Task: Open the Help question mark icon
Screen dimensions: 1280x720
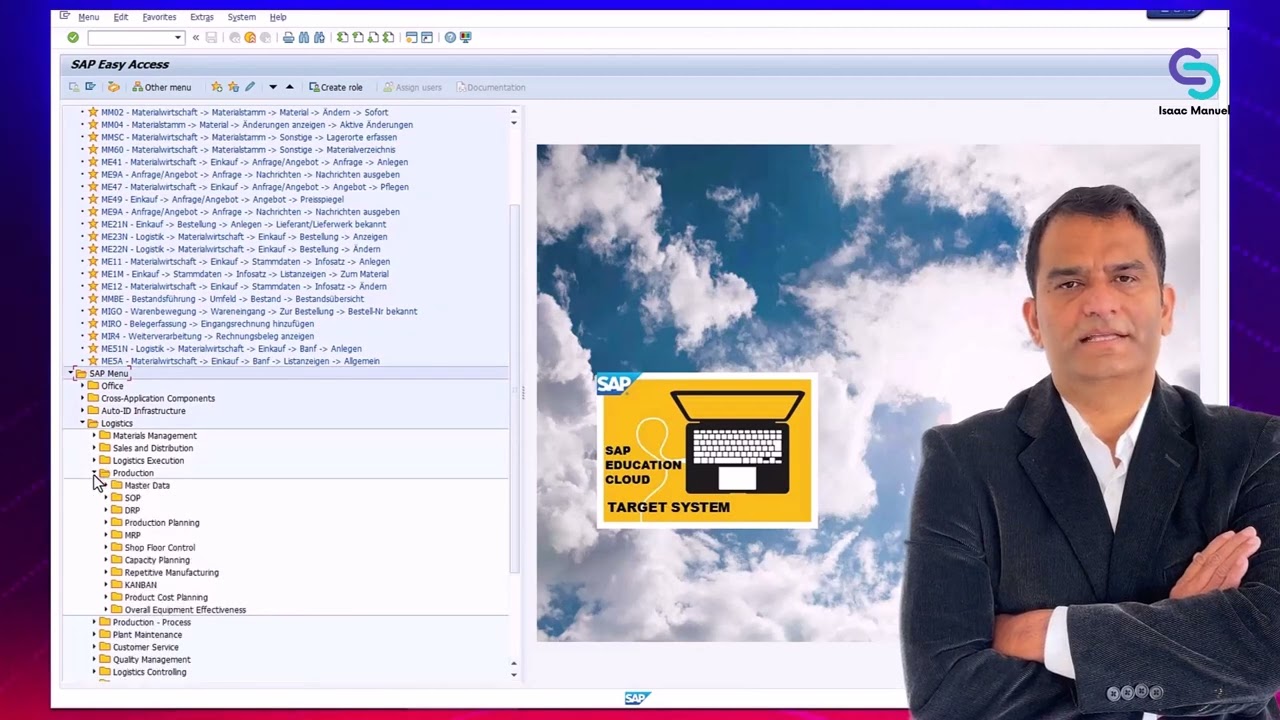Action: (450, 38)
